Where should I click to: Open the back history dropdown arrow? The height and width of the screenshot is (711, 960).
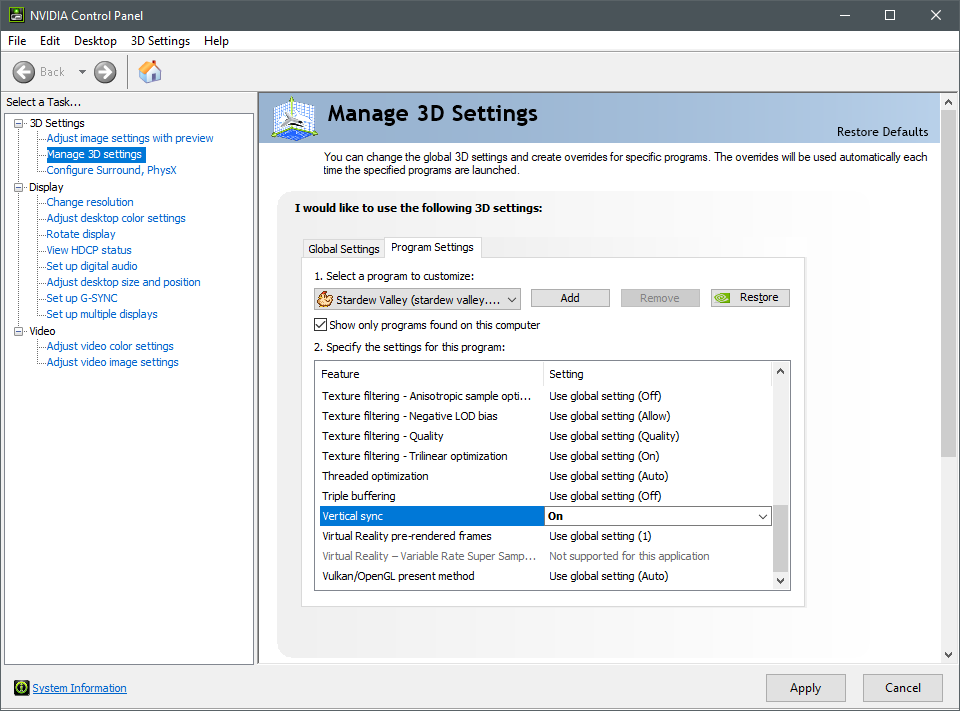coord(82,72)
